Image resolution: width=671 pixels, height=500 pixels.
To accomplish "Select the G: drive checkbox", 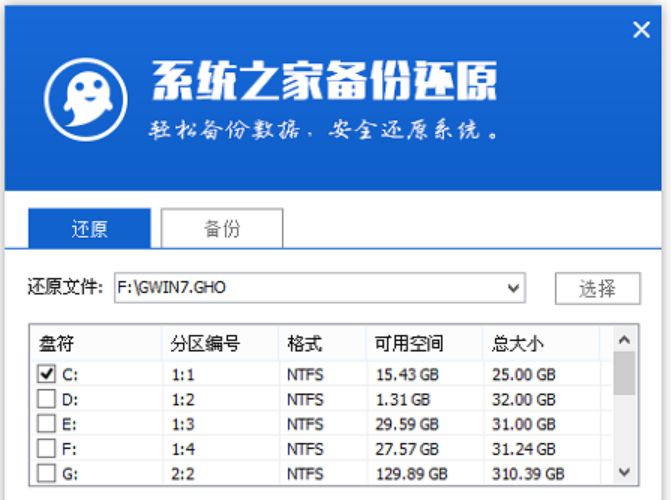I will coord(46,472).
